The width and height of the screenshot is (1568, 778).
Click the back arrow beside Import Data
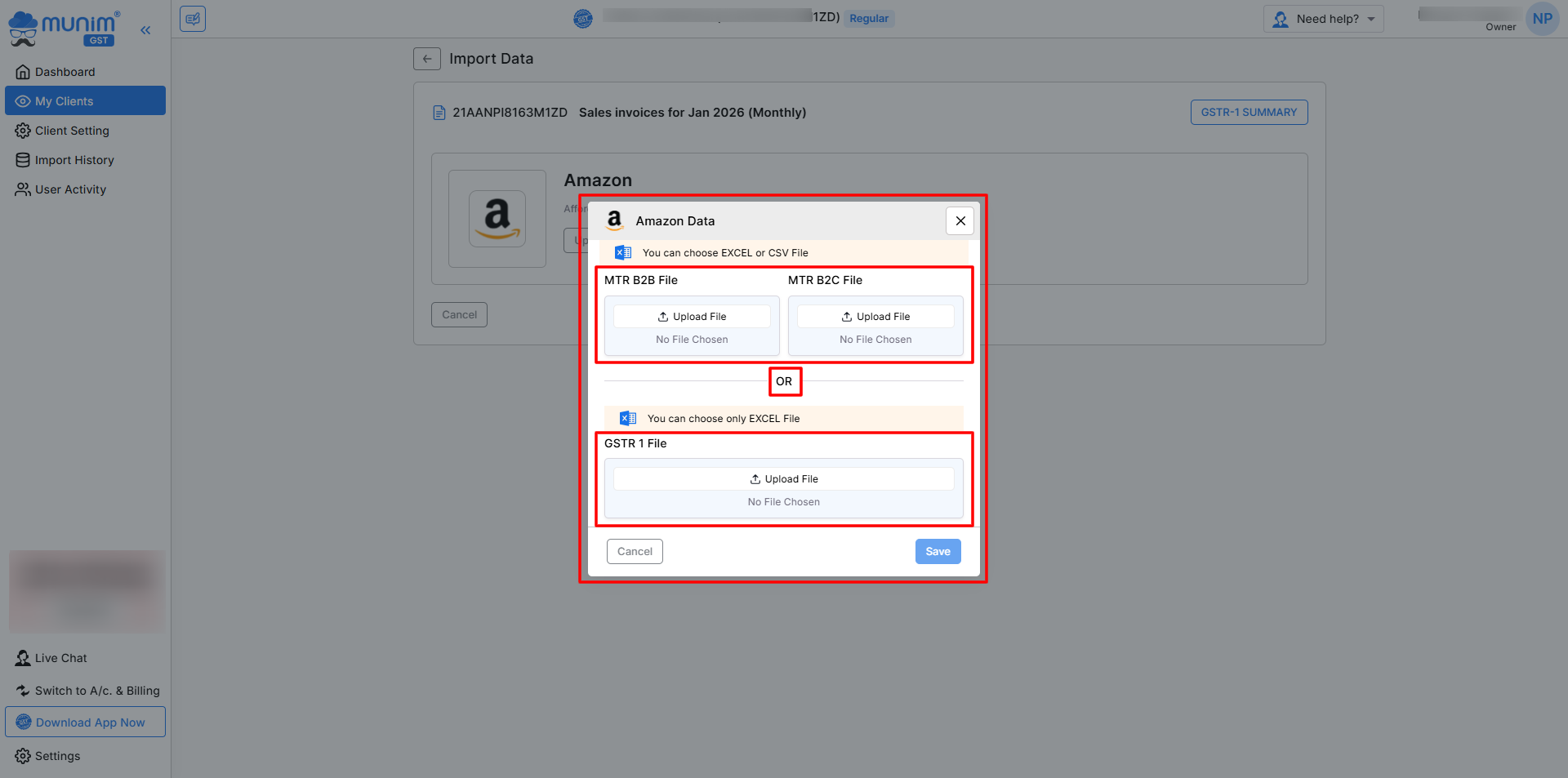[426, 59]
